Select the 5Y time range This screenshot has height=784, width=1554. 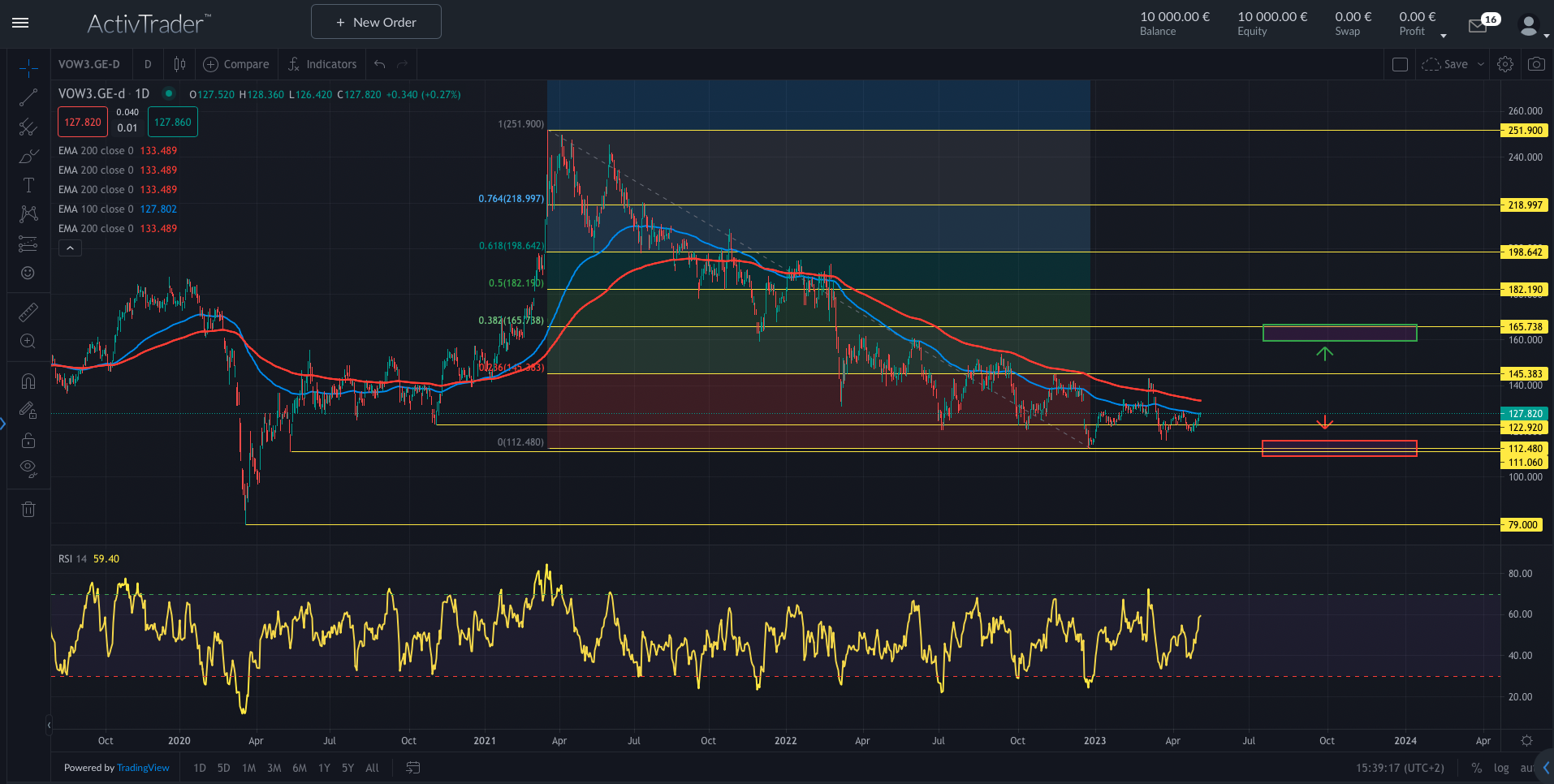[347, 768]
